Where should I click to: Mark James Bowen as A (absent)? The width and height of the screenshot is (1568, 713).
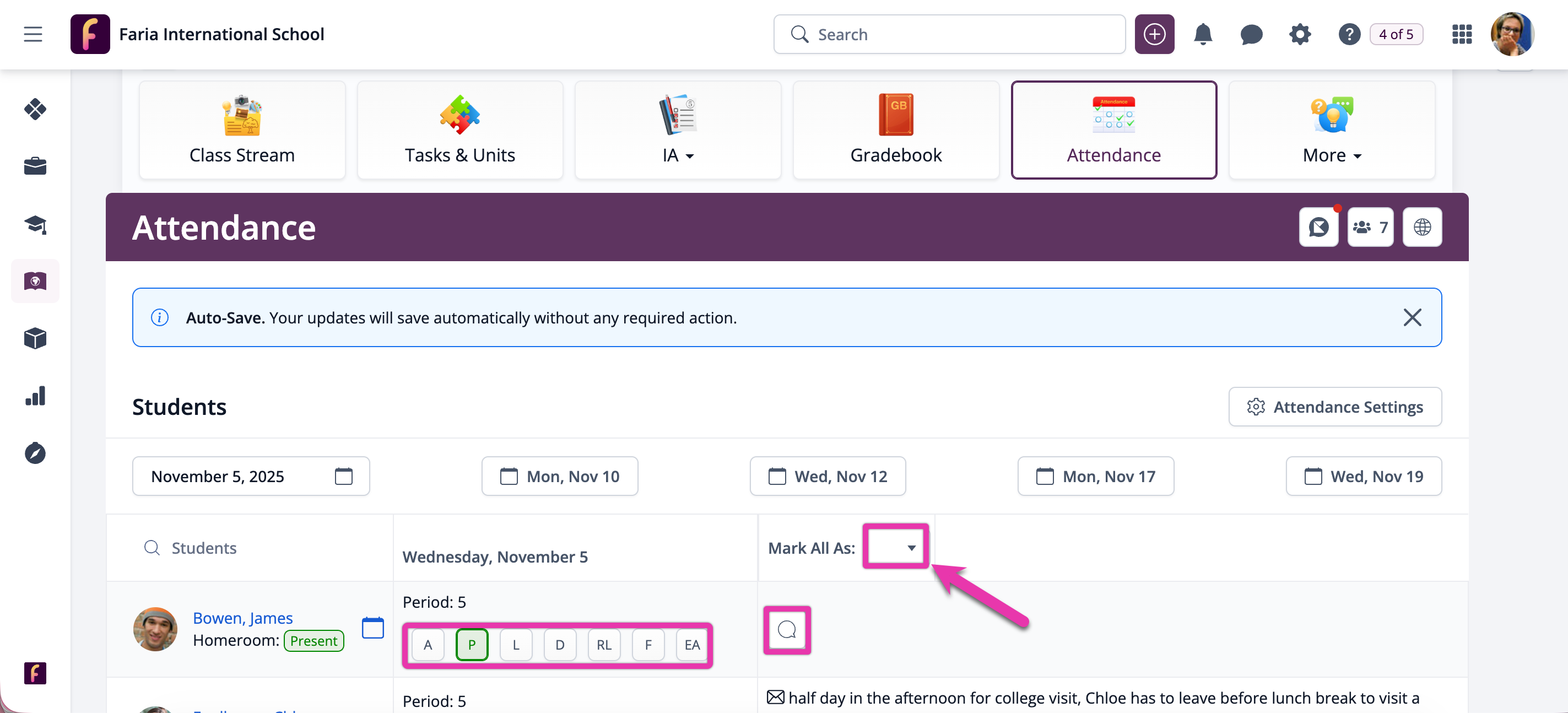coord(428,644)
